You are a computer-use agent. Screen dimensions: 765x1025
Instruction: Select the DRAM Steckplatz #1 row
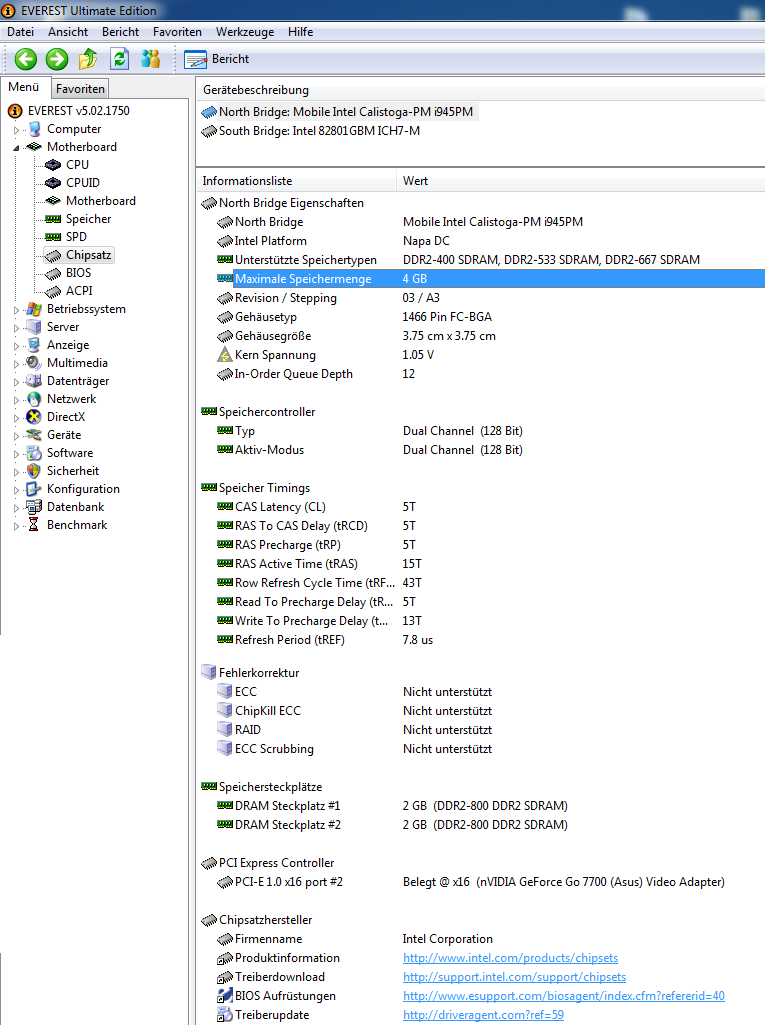481,806
